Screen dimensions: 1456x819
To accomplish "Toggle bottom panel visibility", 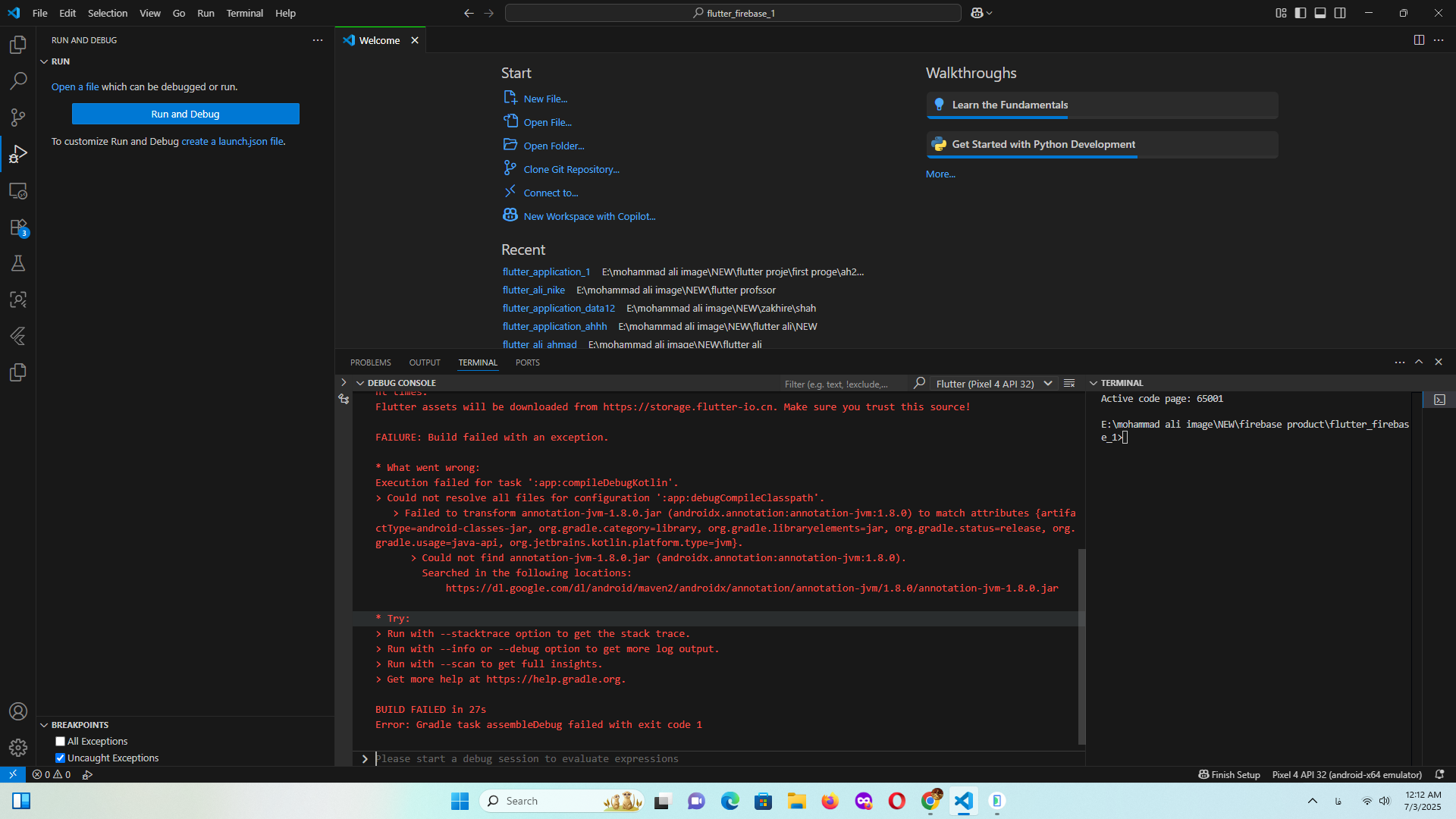I will point(1320,13).
